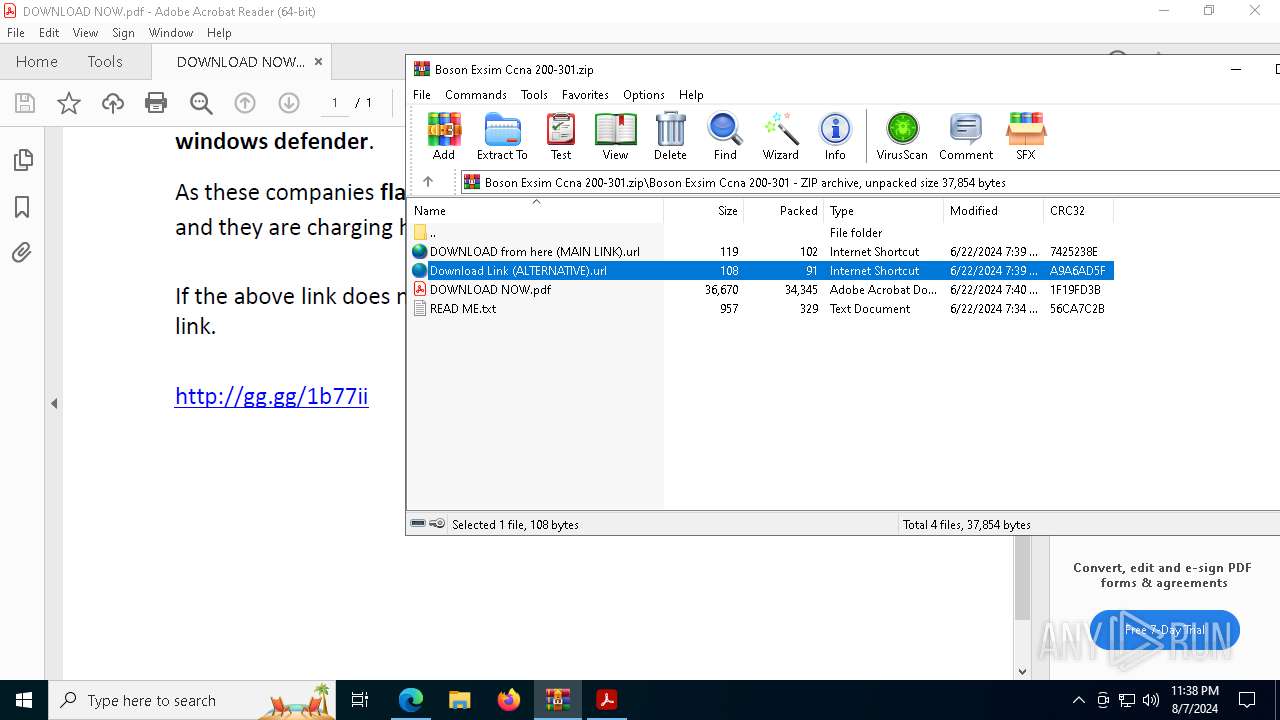Click the star bookmark icon in Acrobat
Viewport: 1280px width, 720px height.
click(x=69, y=103)
